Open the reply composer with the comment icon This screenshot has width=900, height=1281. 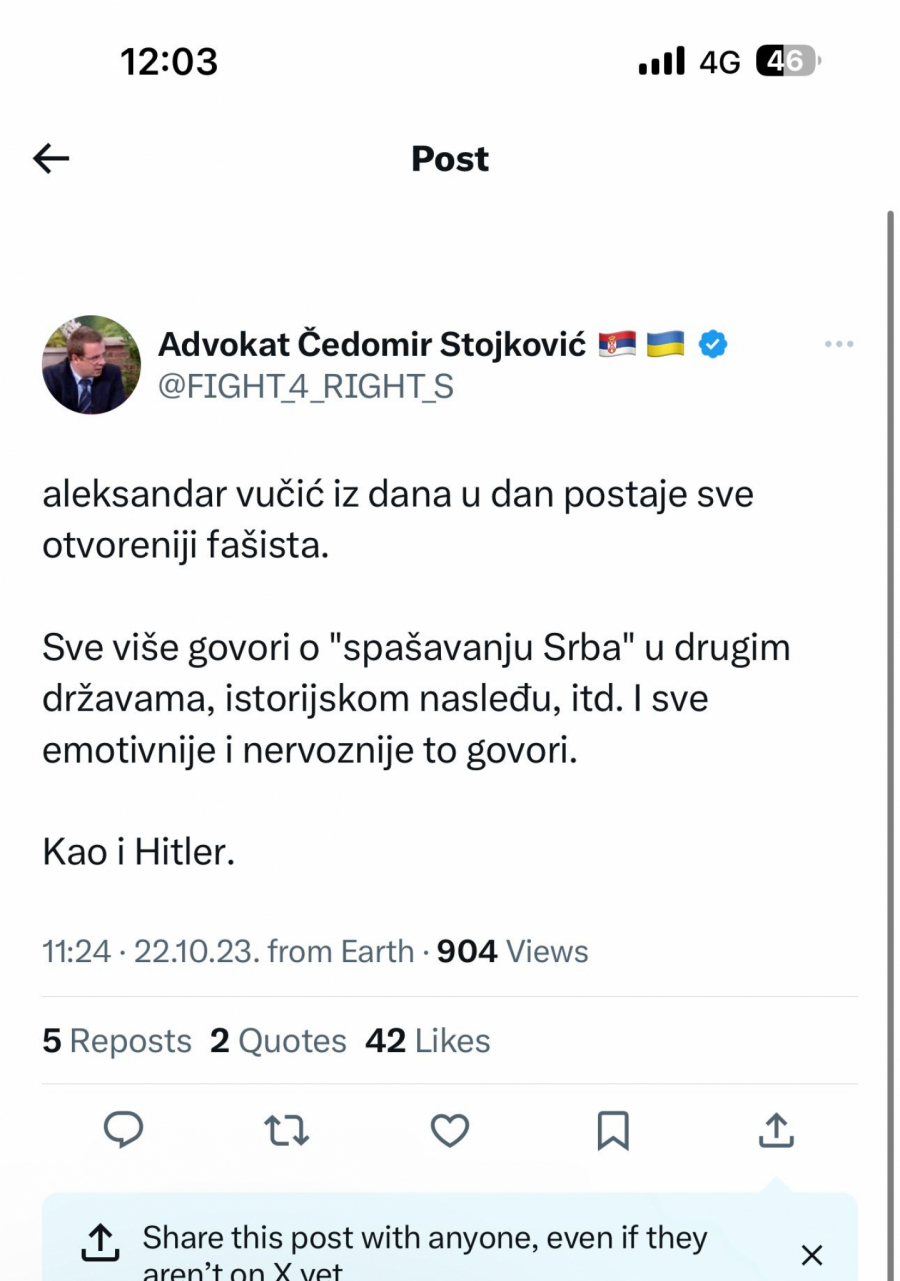[124, 1131]
